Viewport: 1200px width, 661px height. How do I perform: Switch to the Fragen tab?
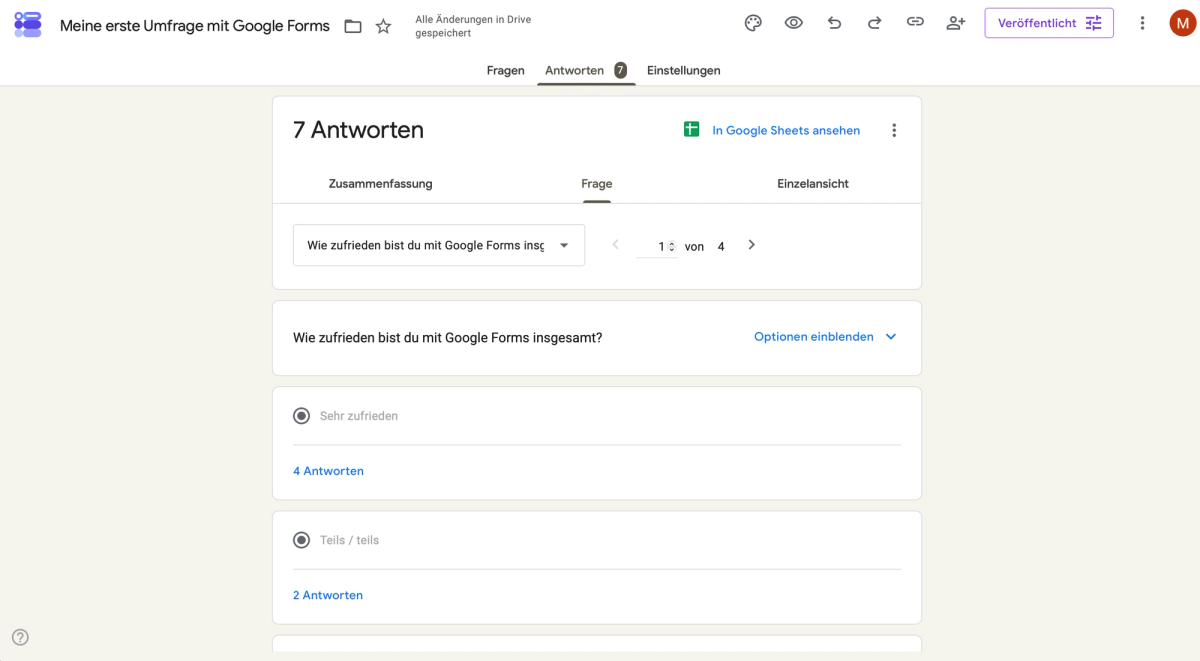pyautogui.click(x=506, y=70)
